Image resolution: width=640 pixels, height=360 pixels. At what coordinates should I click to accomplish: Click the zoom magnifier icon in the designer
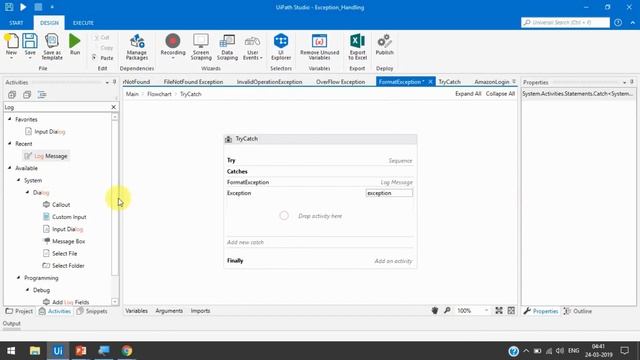pyautogui.click(x=447, y=311)
